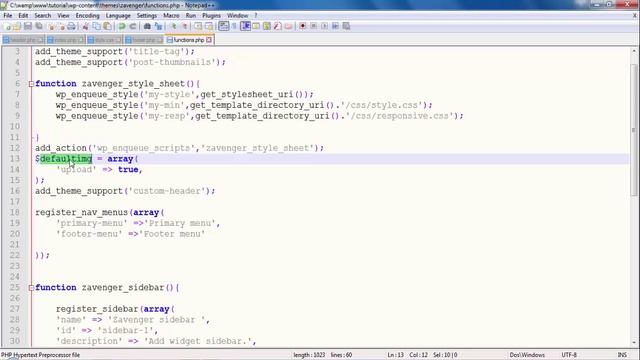This screenshot has width=640, height=360.
Task: Click the Zoom Out toolbar icon
Action: pyautogui.click(x=184, y=26)
